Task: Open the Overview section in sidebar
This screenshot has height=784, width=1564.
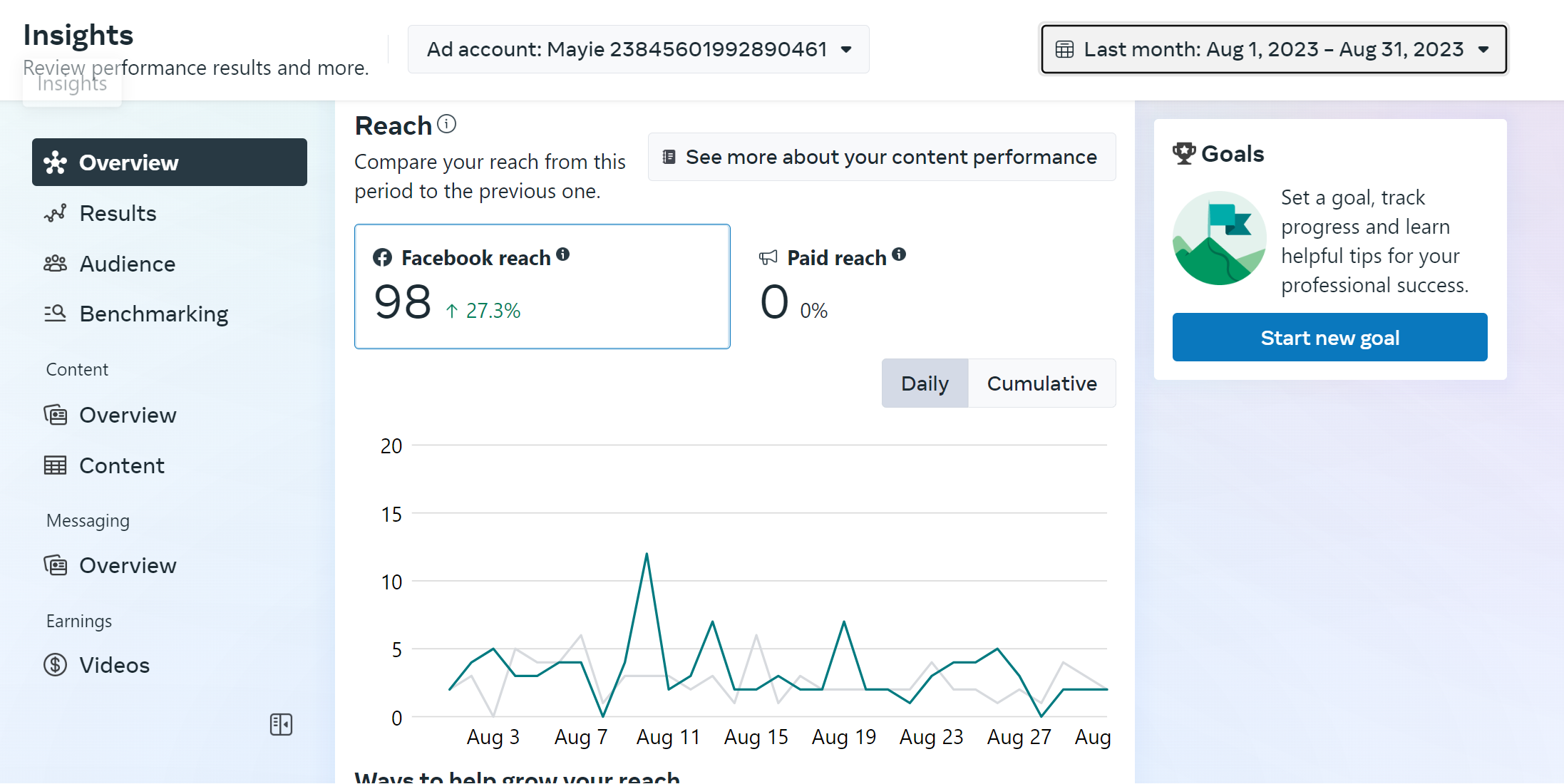Action: point(170,163)
